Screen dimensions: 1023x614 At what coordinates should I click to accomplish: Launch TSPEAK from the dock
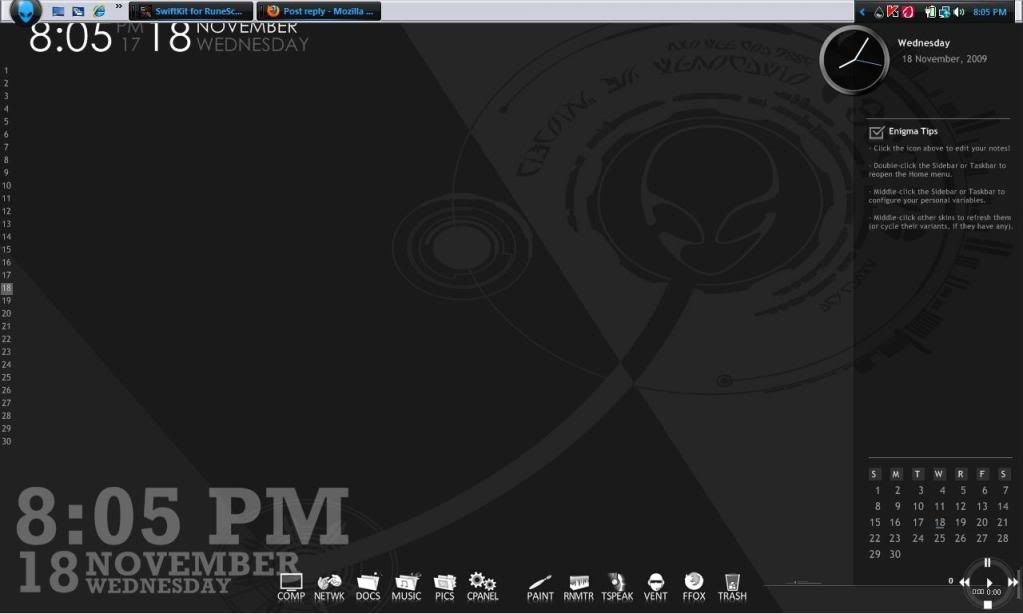[617, 586]
